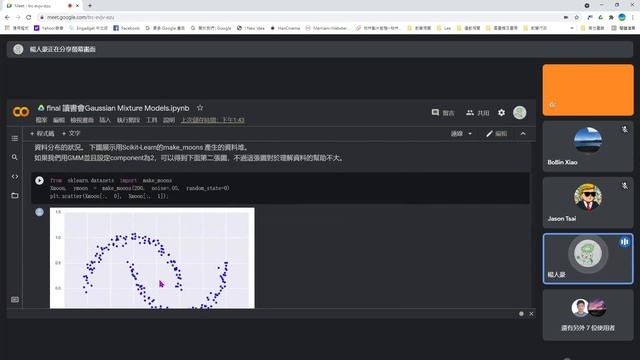Open Colab settings gear
640x360 pixels.
point(501,113)
